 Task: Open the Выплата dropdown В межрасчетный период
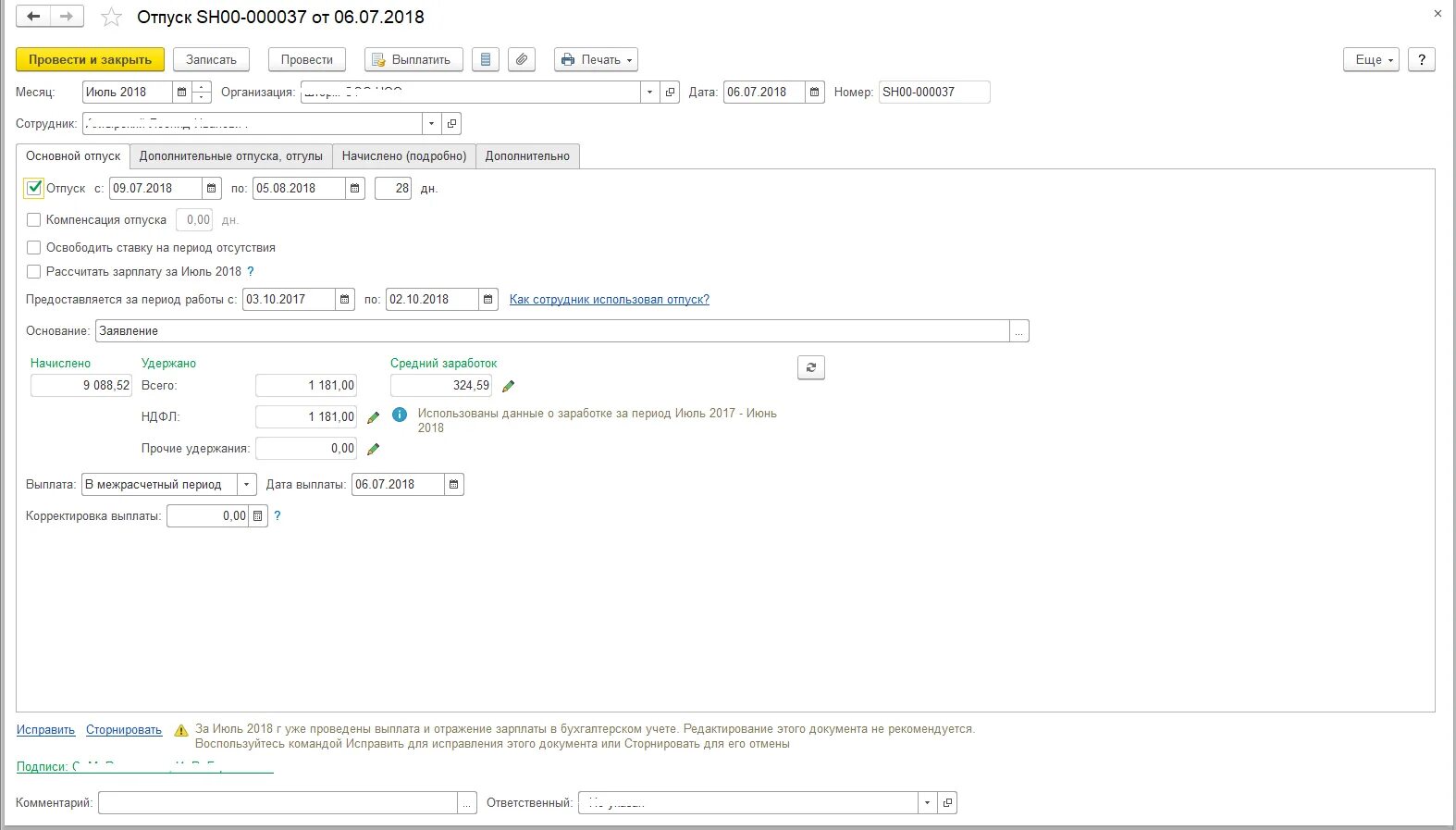tap(246, 484)
